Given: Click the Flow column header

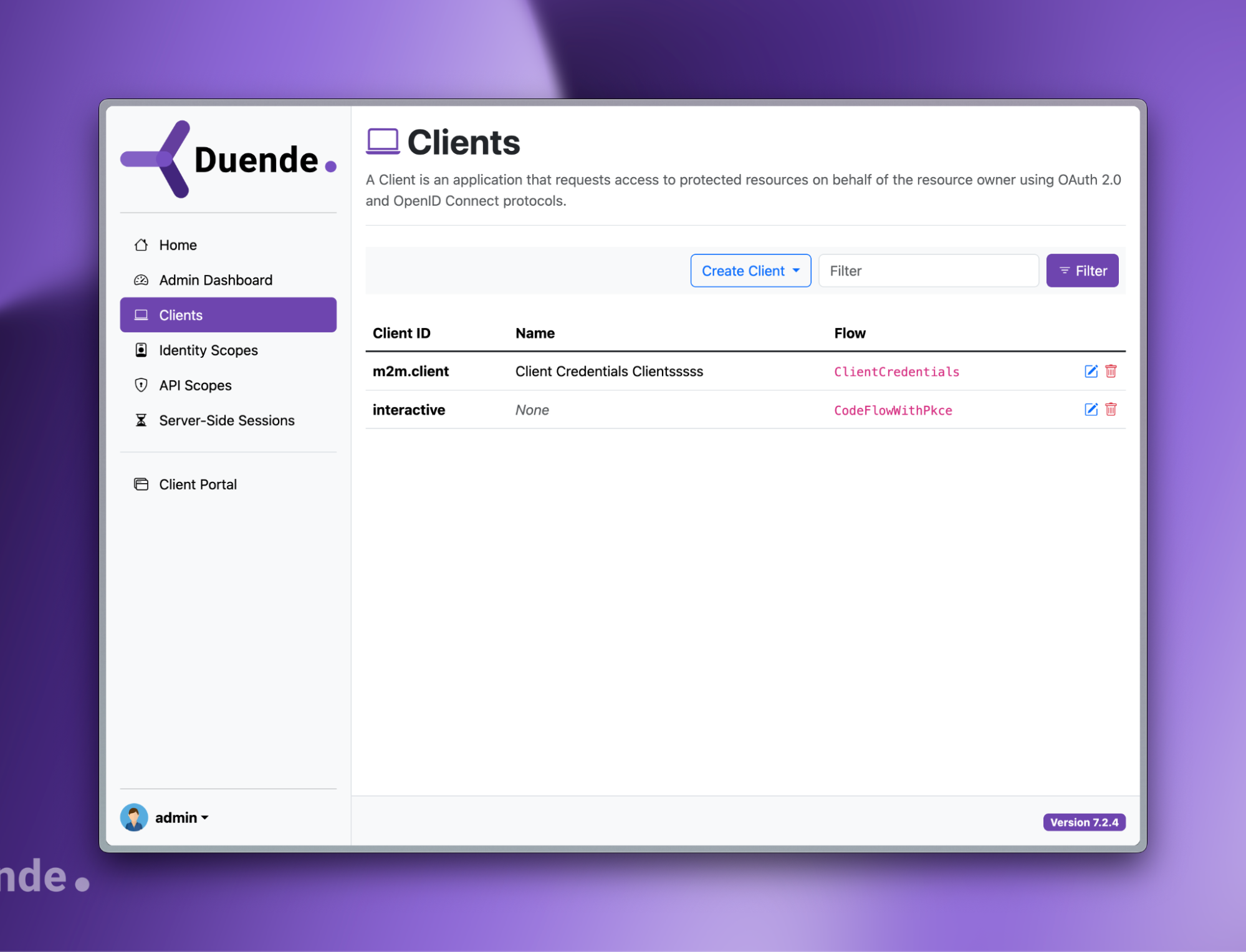Looking at the screenshot, I should tap(850, 333).
